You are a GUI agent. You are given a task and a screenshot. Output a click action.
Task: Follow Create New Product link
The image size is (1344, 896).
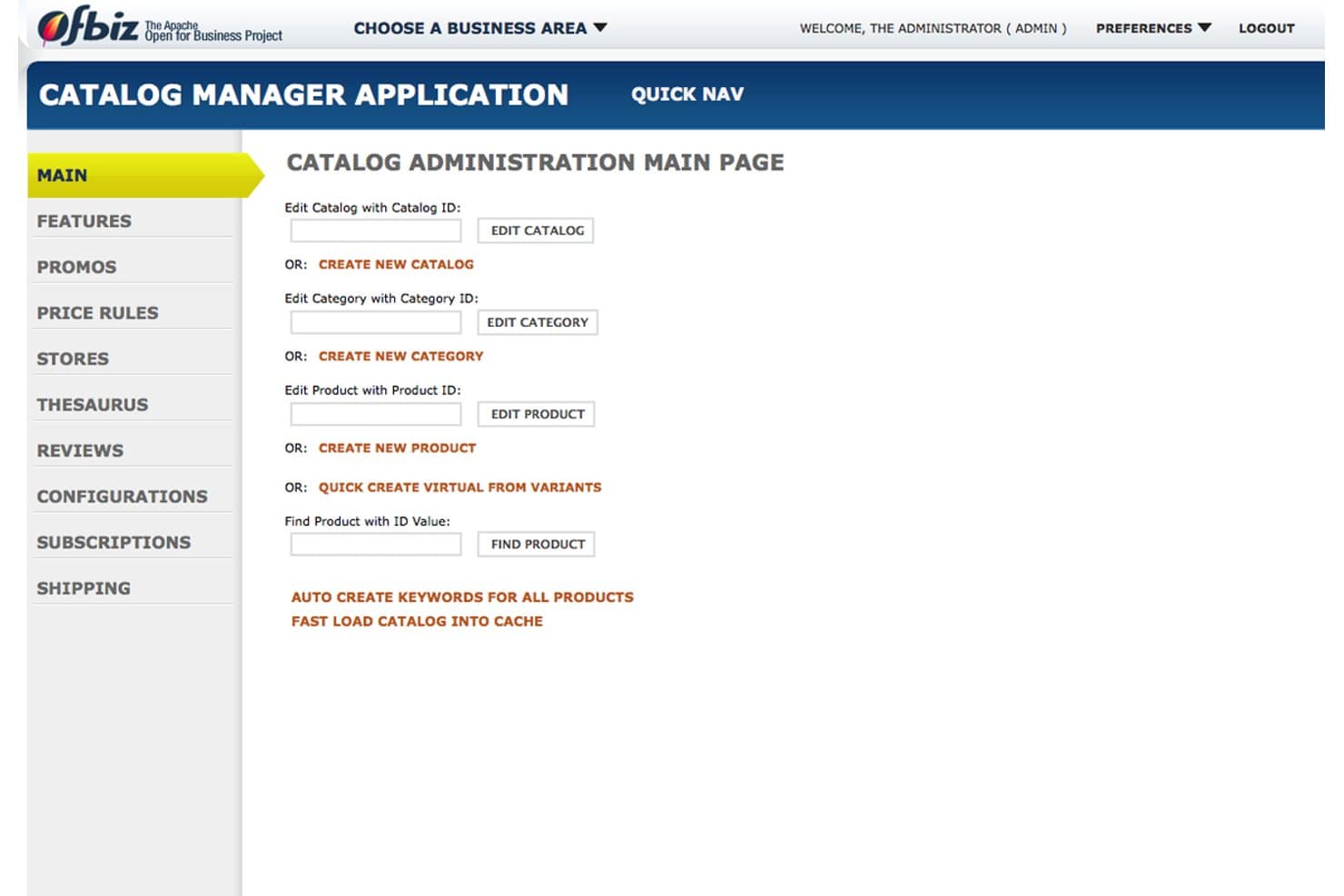tap(397, 448)
